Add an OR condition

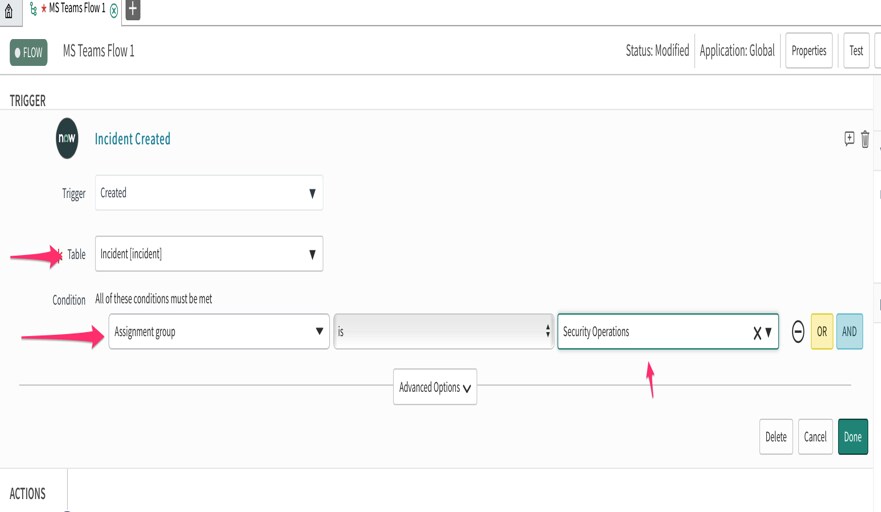point(822,332)
